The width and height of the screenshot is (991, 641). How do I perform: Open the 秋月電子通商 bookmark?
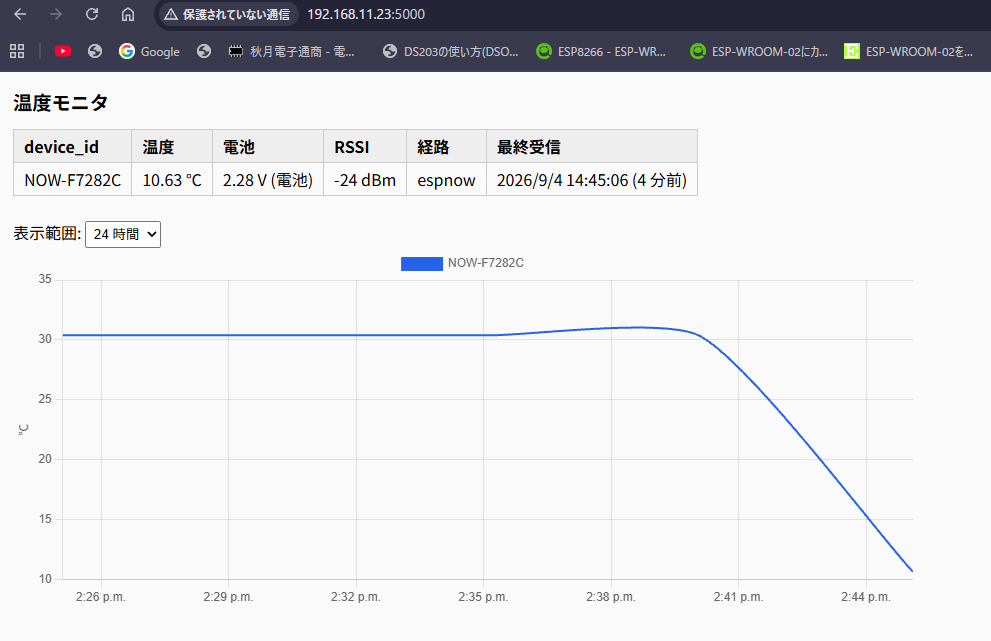(x=291, y=51)
